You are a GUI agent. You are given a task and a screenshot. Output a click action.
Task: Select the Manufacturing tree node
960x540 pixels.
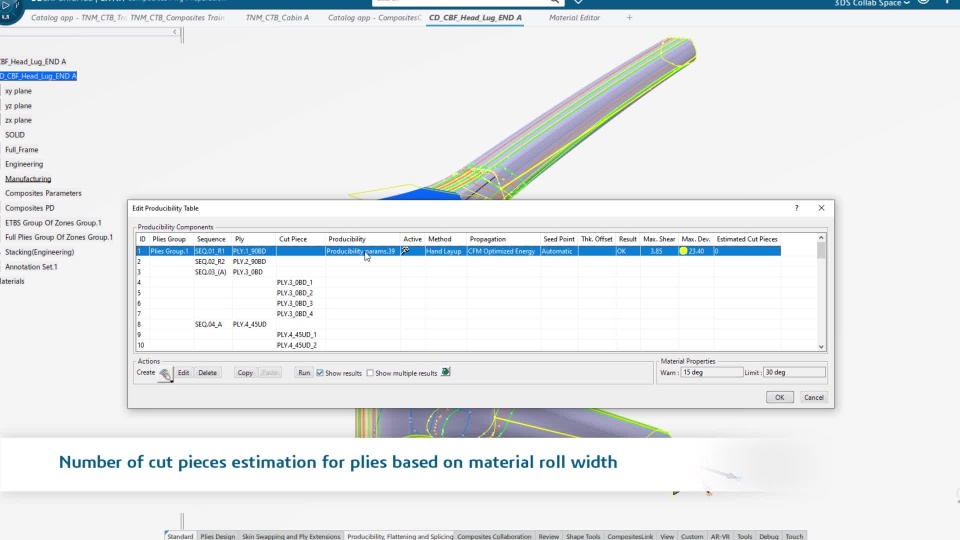(28, 179)
